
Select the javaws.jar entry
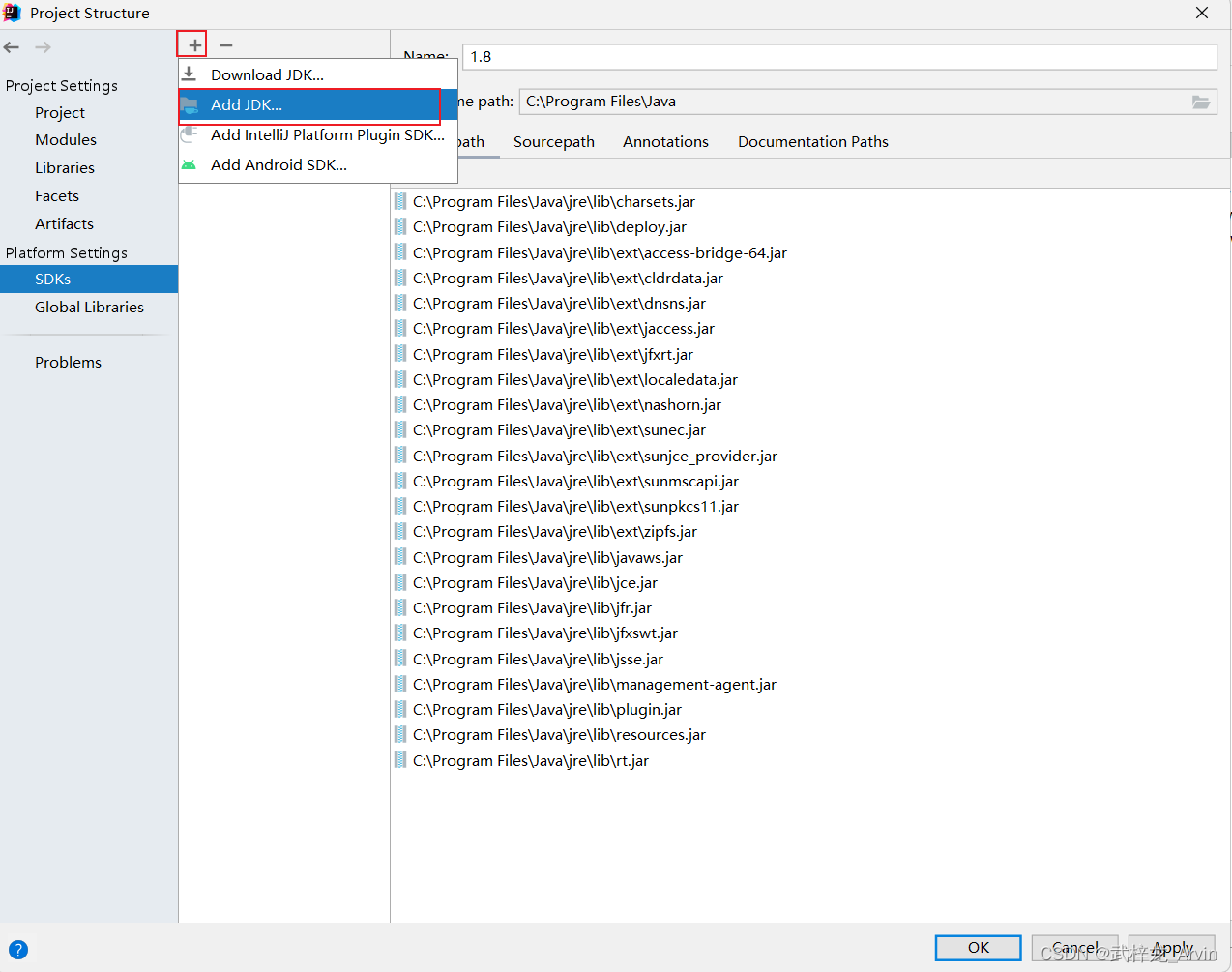pos(547,557)
